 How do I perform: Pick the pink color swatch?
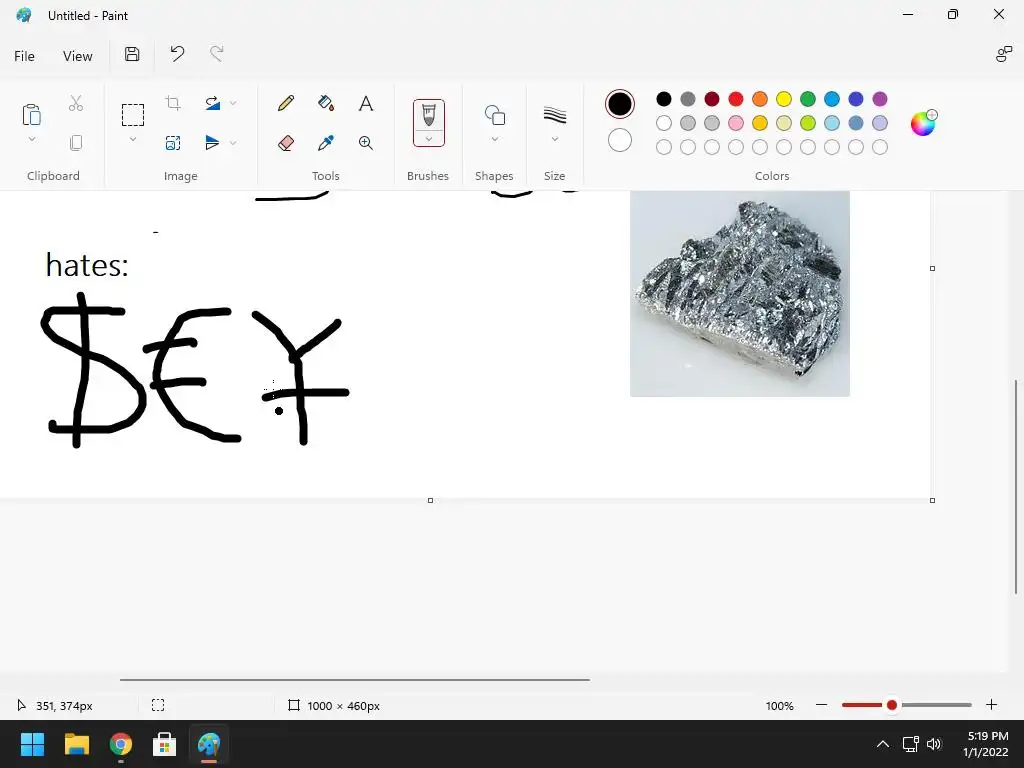tap(735, 123)
